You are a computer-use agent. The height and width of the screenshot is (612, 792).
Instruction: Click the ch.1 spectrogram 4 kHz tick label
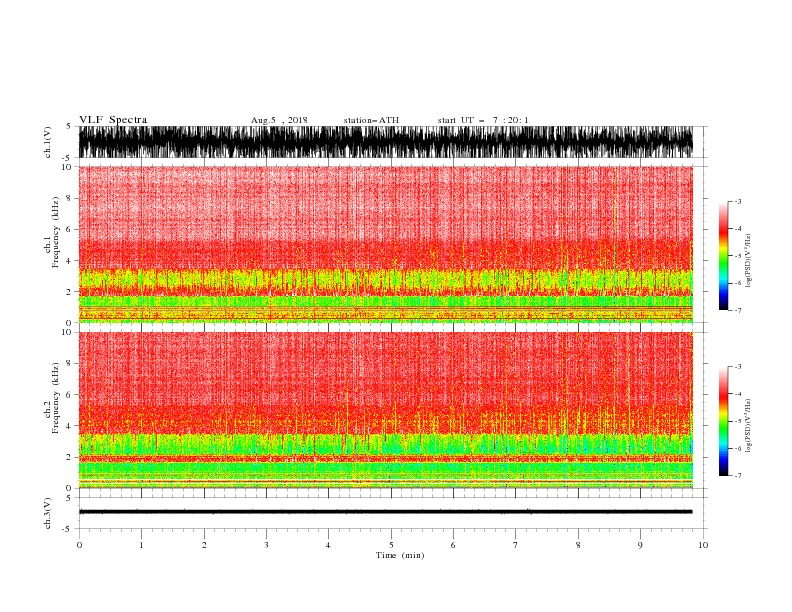pos(69,261)
